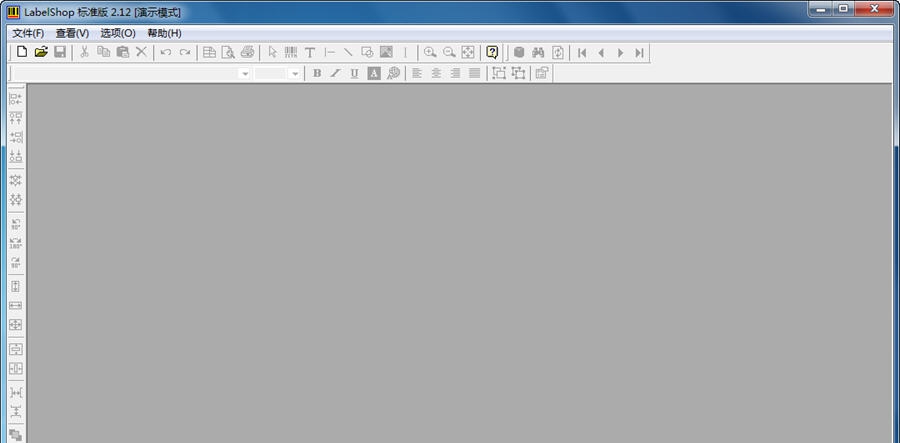Expand the font size dropdown
The height and width of the screenshot is (443, 900).
[295, 73]
